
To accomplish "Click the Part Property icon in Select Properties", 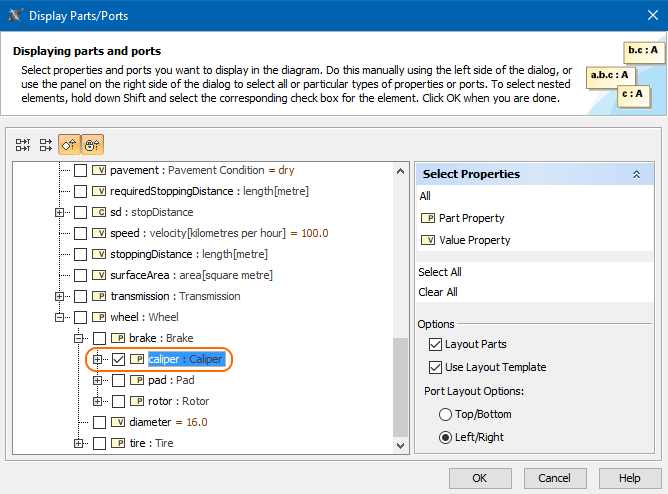I will click(x=428, y=218).
